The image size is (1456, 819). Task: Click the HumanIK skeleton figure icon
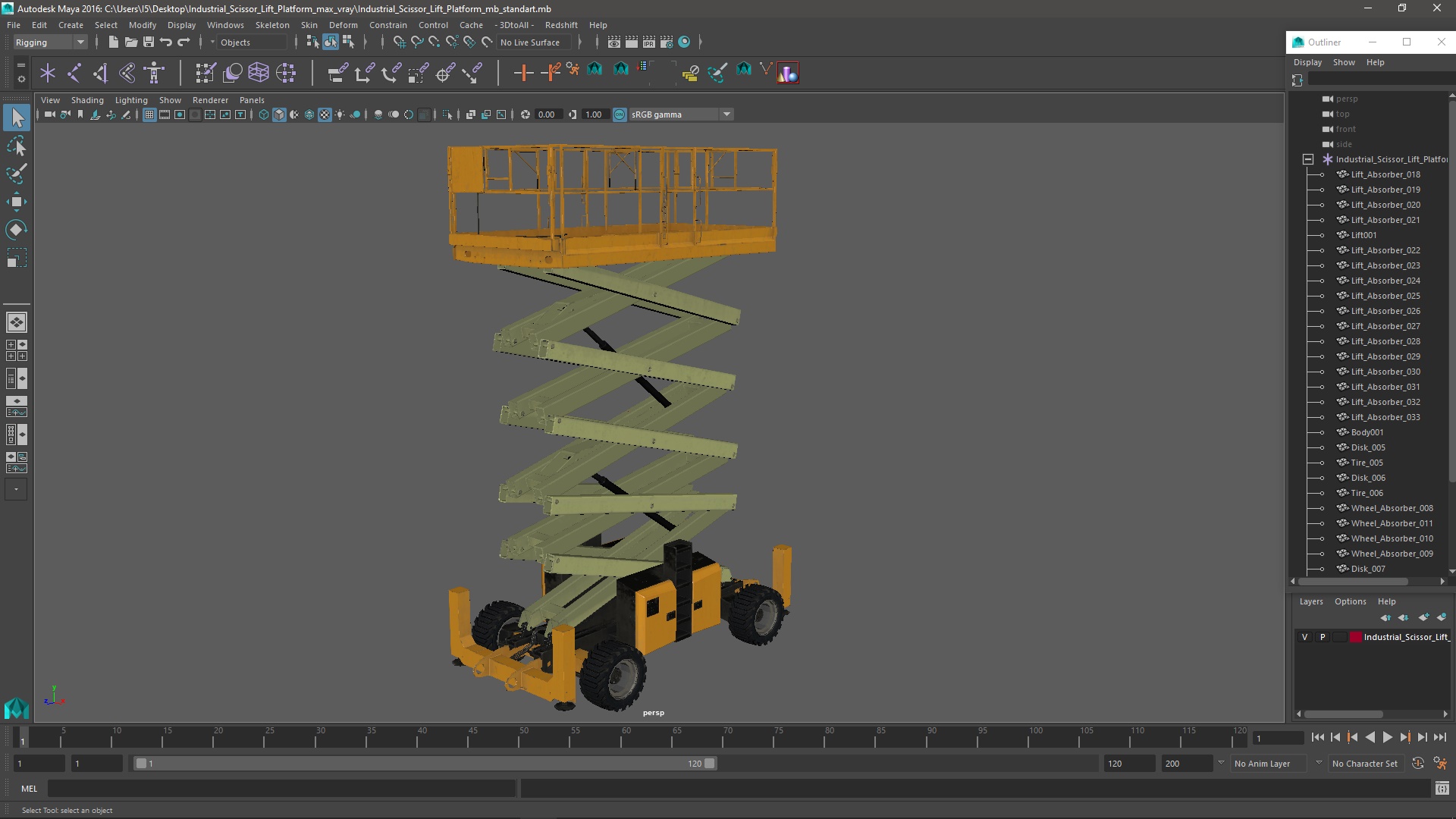click(154, 73)
